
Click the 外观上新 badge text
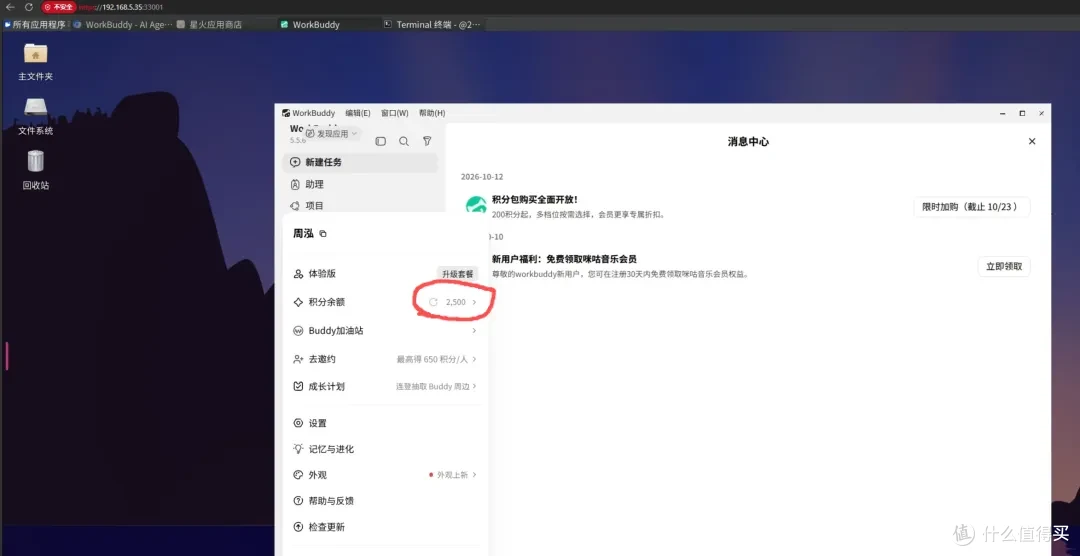coord(453,475)
